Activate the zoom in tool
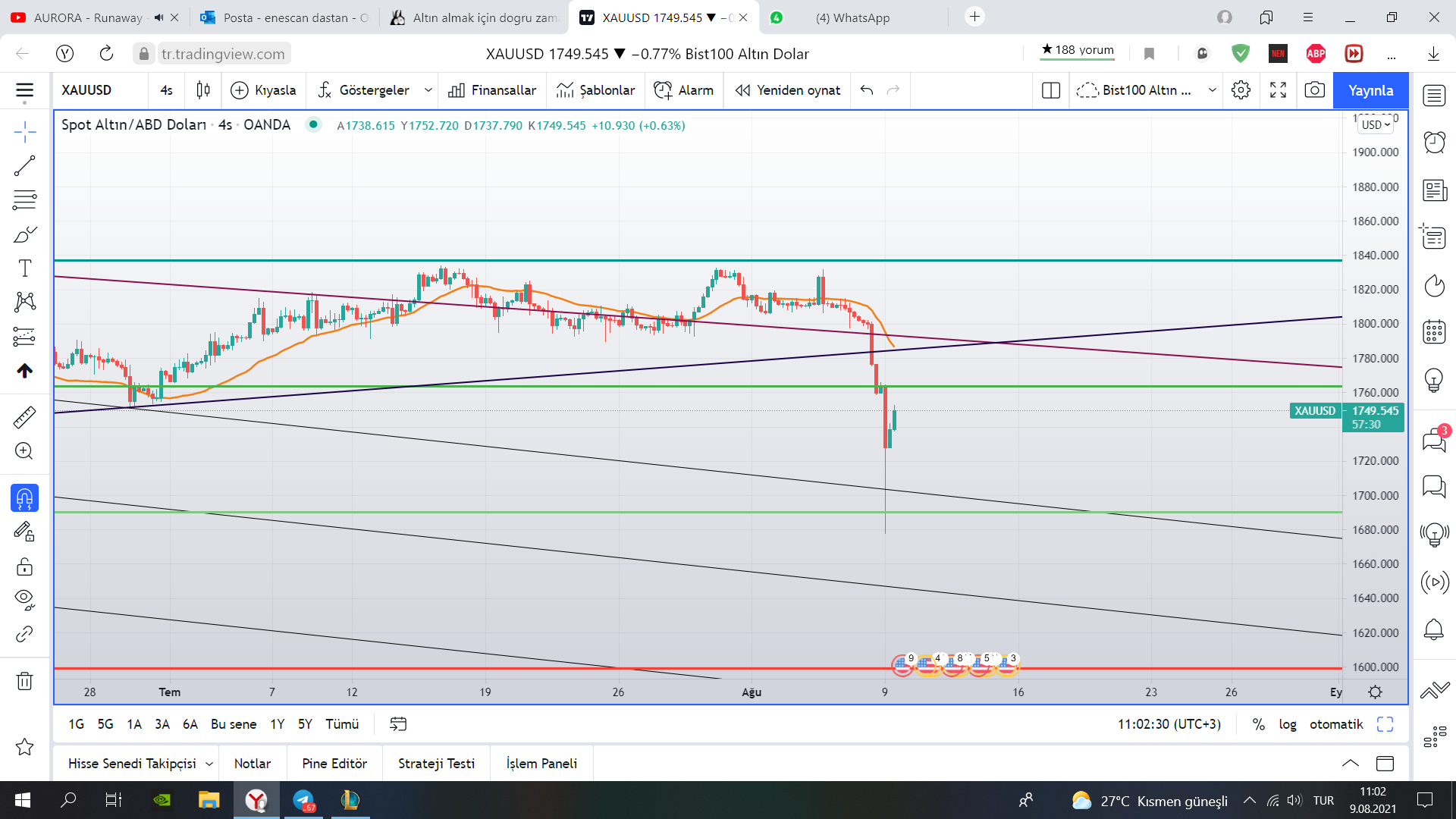The height and width of the screenshot is (819, 1456). tap(24, 451)
